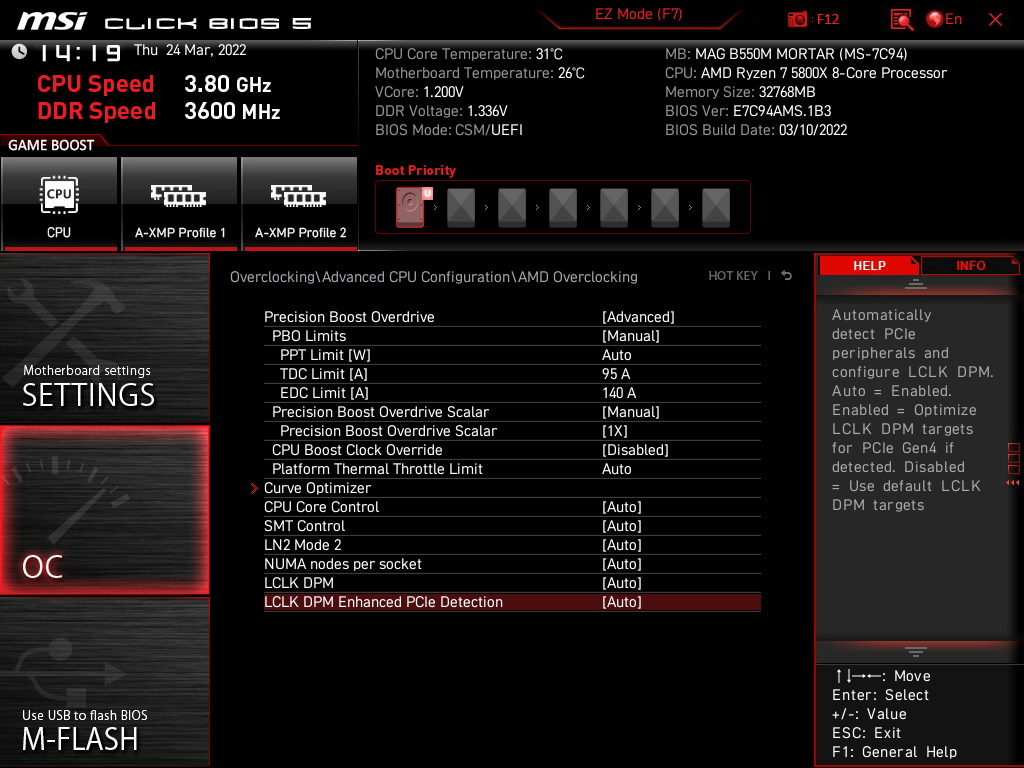The height and width of the screenshot is (768, 1024).
Task: Select the NUMA nodes per socket label
Action: pos(342,564)
